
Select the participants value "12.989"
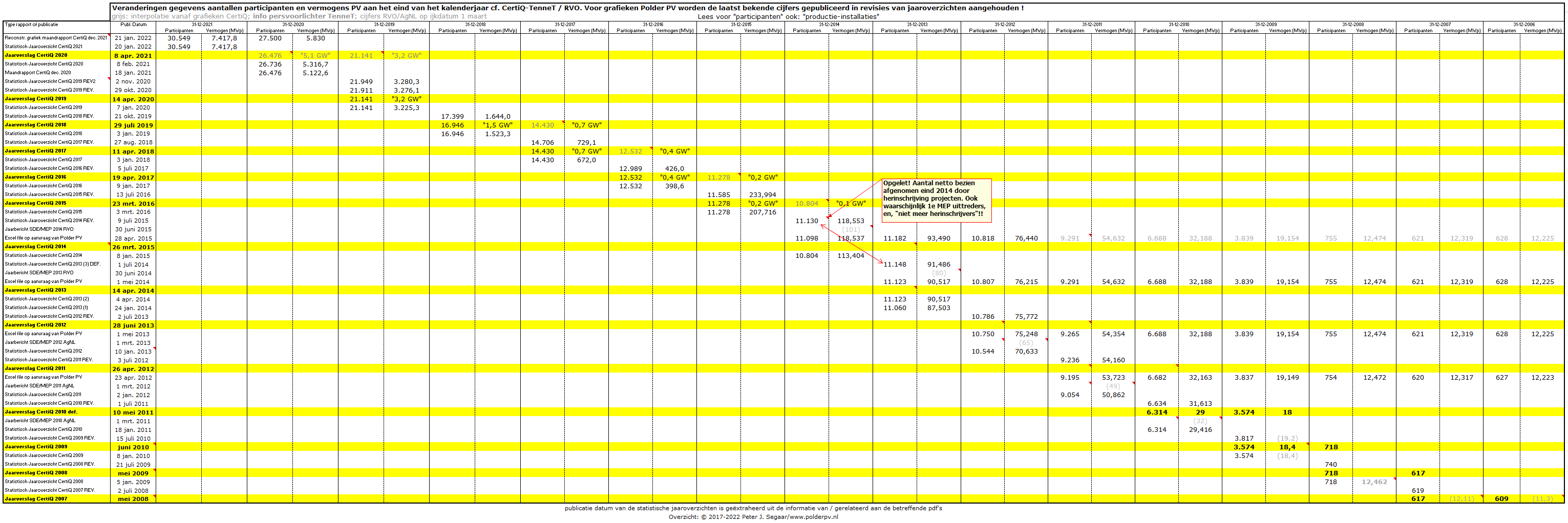[x=630, y=168]
